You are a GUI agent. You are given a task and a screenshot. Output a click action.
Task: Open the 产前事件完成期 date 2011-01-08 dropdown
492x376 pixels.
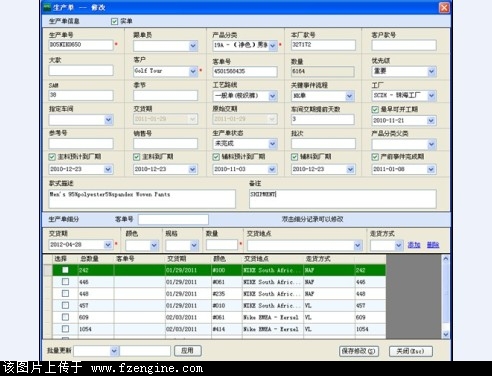431,169
